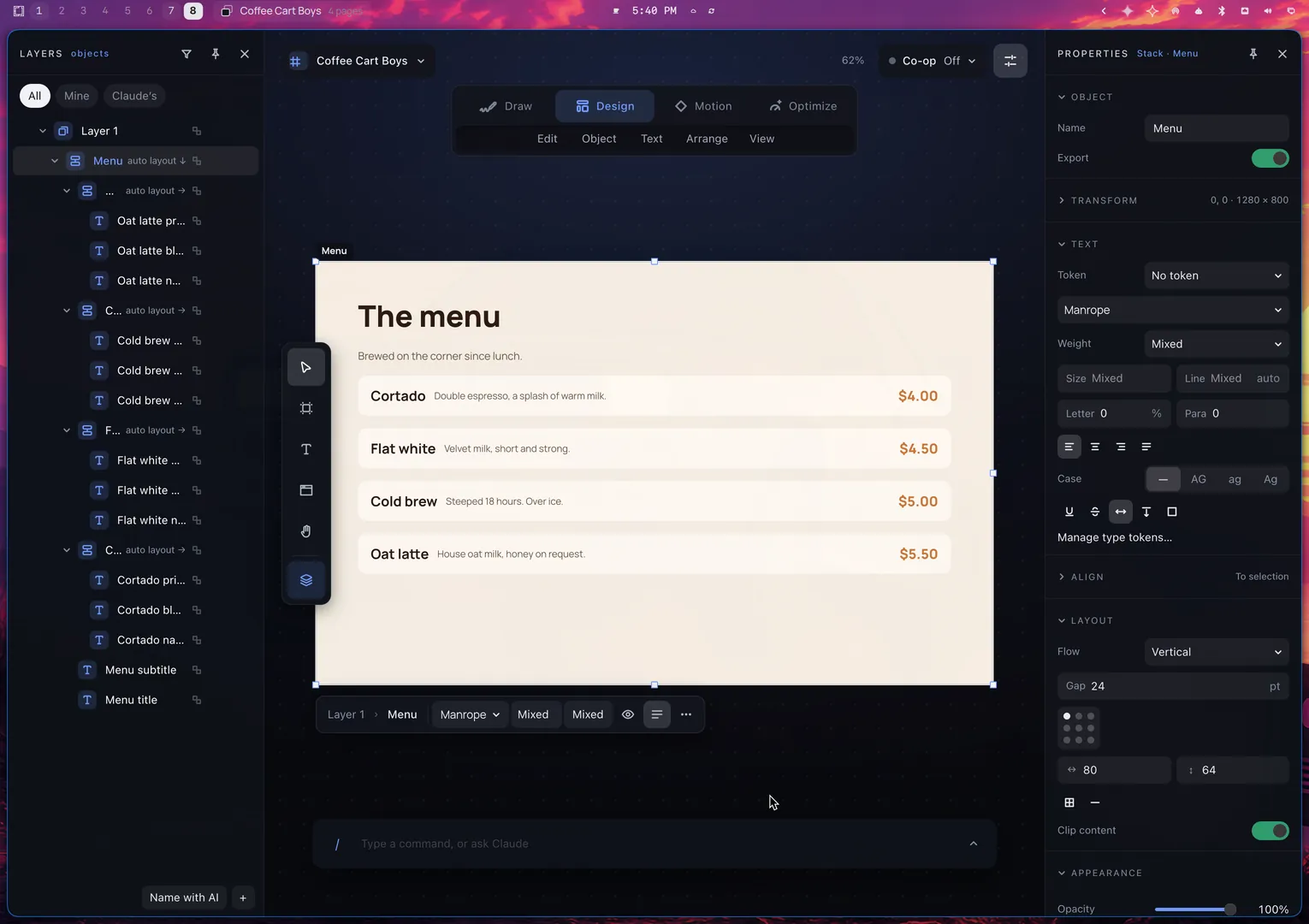Align text left in Text section
The height and width of the screenshot is (924, 1309).
tap(1069, 447)
